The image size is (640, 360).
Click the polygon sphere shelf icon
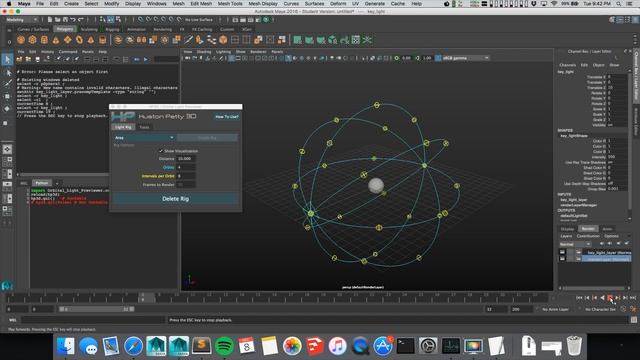21,40
